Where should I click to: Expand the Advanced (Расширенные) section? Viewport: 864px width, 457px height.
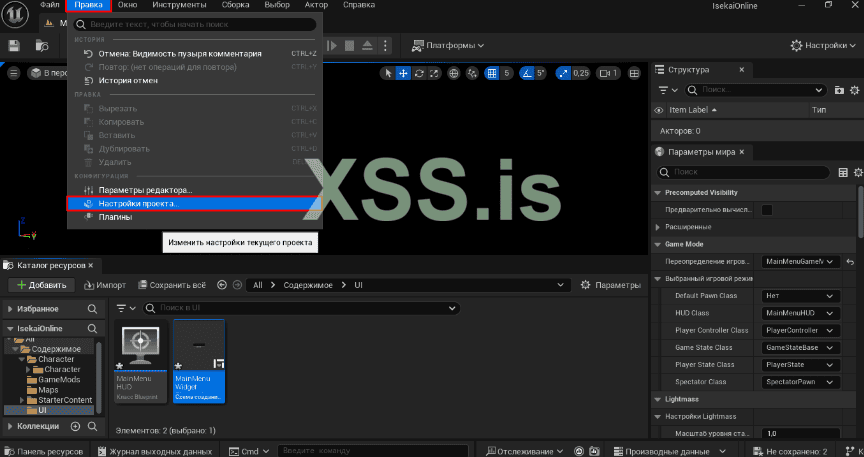tap(657, 227)
